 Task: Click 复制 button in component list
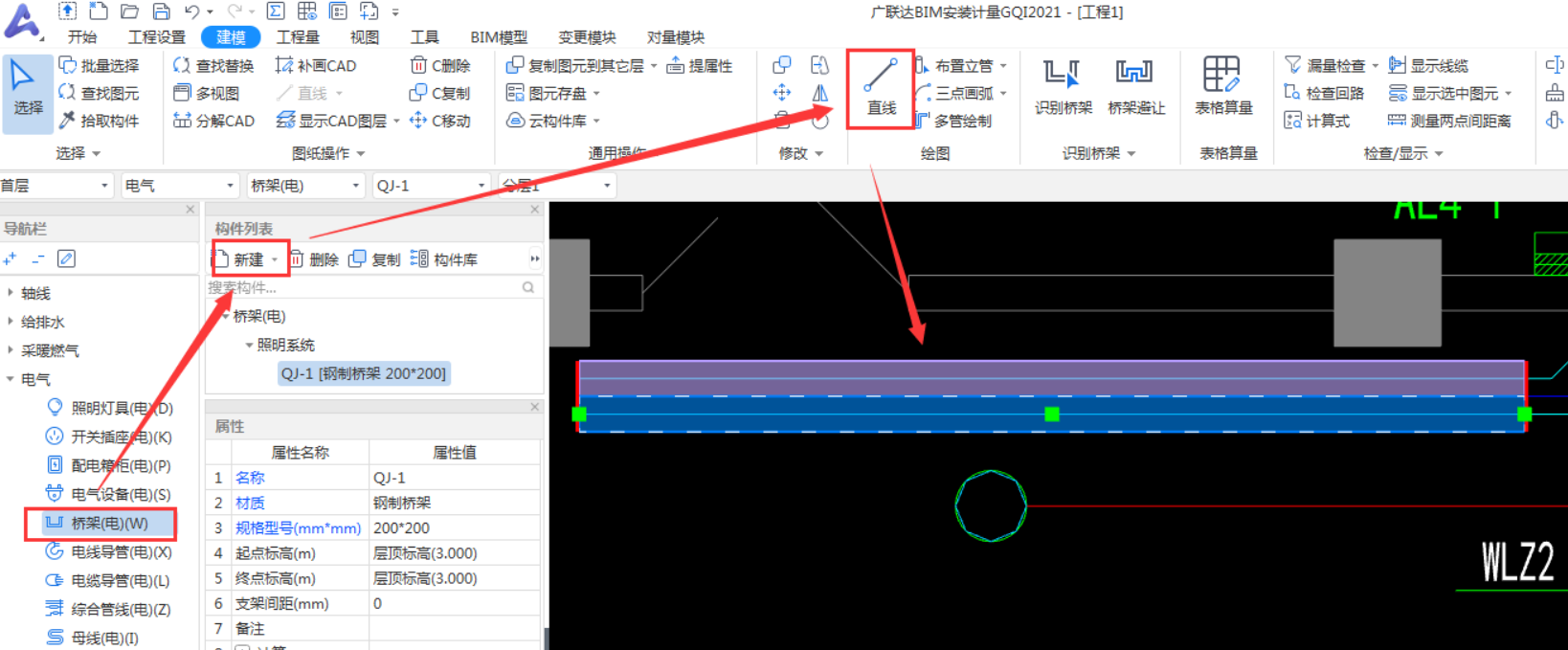(x=374, y=259)
